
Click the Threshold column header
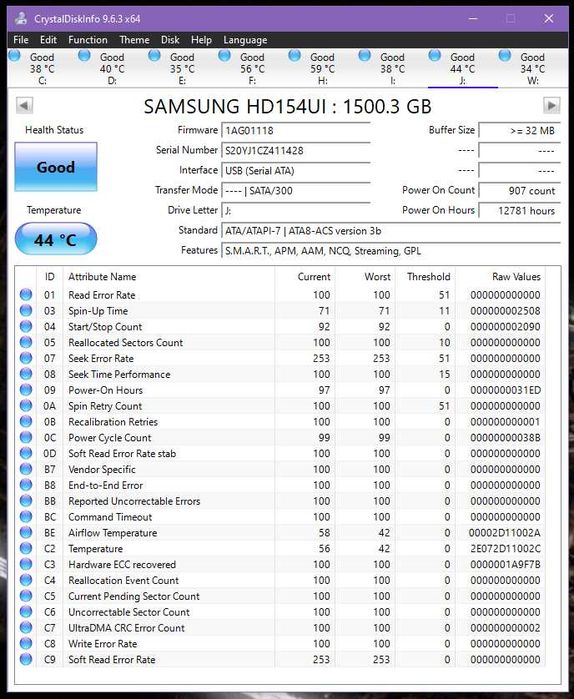428,276
